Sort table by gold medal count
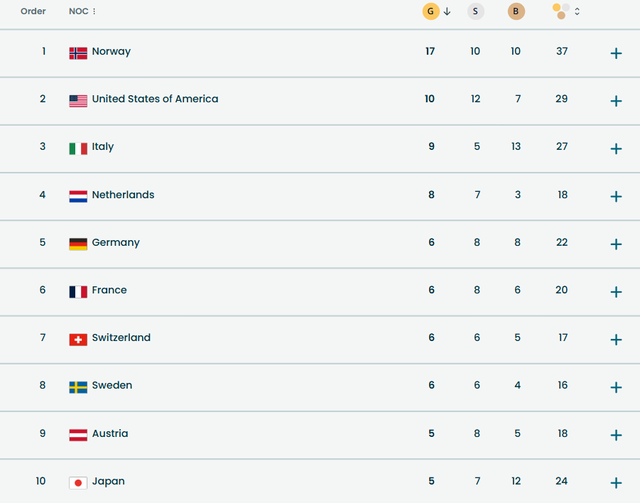The width and height of the screenshot is (640, 503). (431, 12)
